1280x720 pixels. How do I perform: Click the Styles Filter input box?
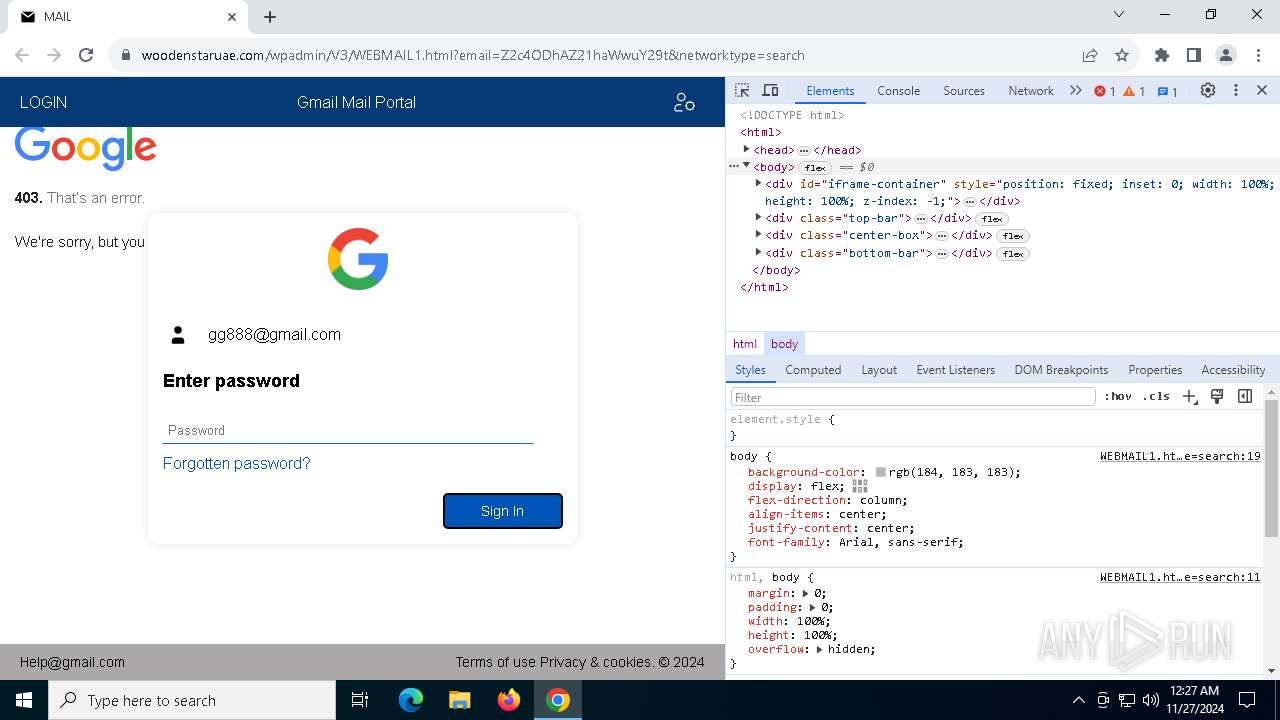pos(912,397)
